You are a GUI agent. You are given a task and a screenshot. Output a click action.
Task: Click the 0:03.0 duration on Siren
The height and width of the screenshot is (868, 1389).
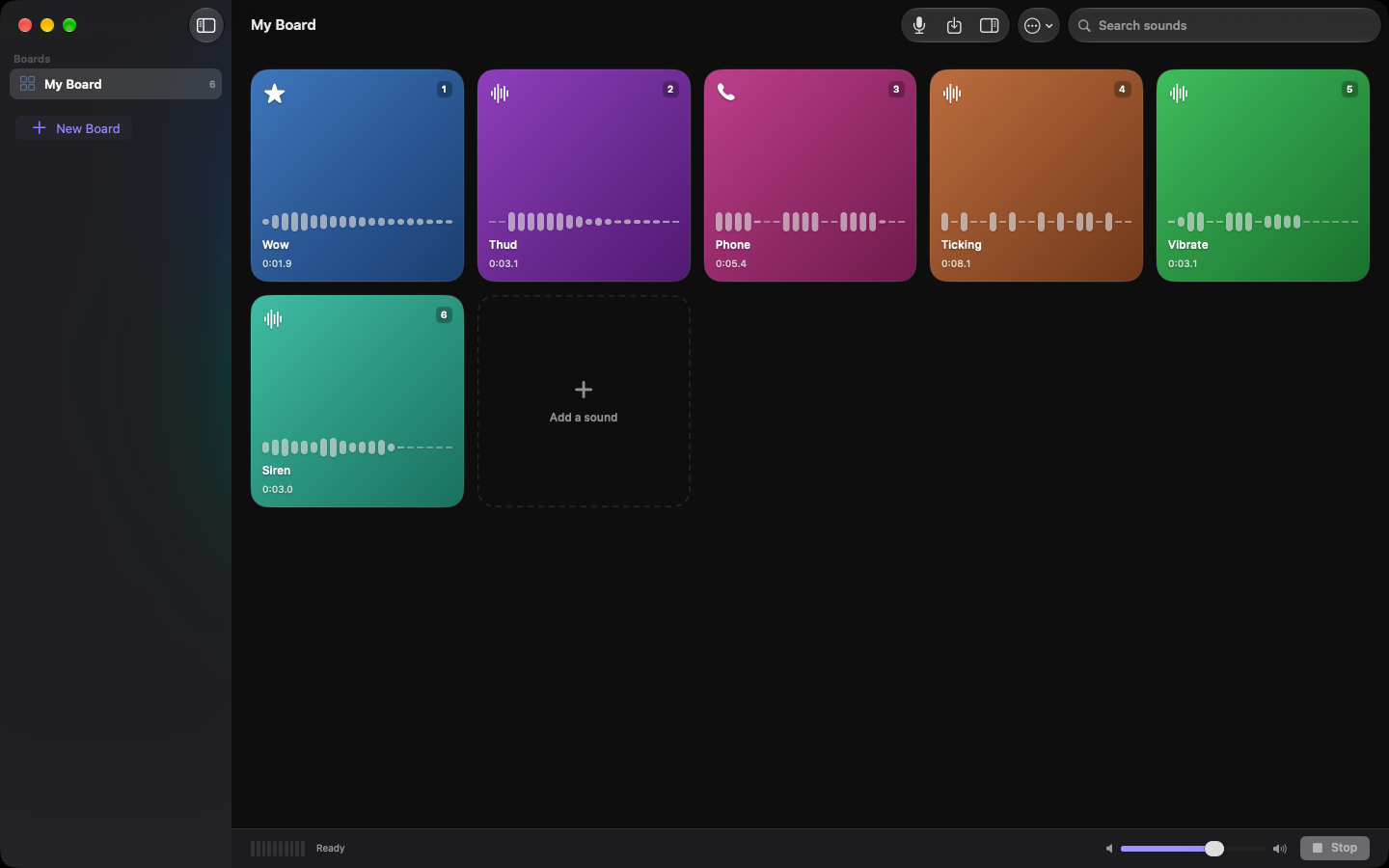click(x=278, y=489)
